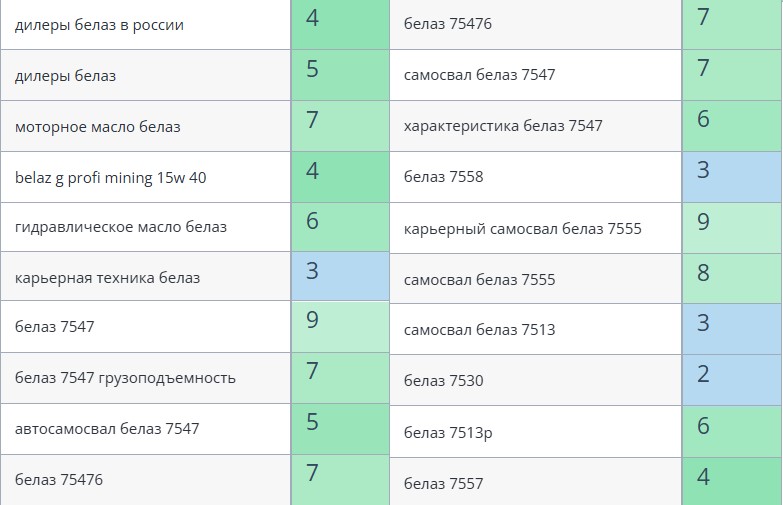
Task: Click the blue value cell beside "белаз 7558"
Action: point(731,177)
